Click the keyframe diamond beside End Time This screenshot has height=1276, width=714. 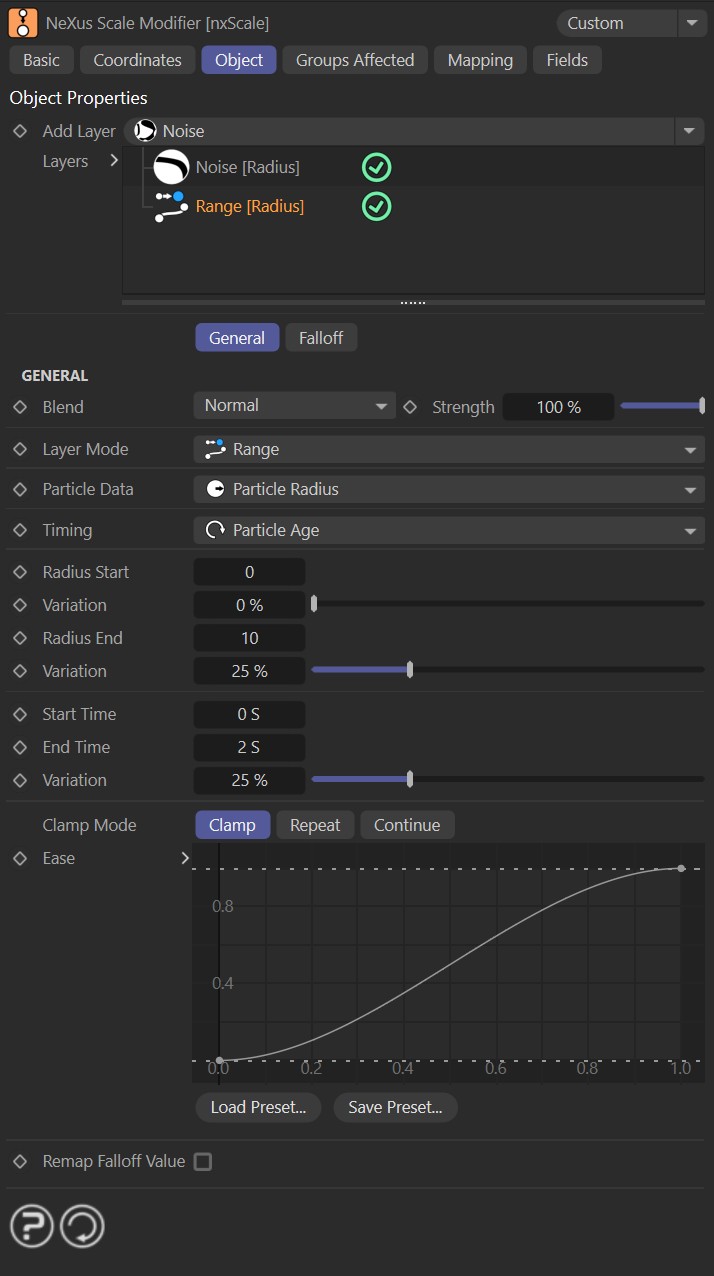(19, 747)
